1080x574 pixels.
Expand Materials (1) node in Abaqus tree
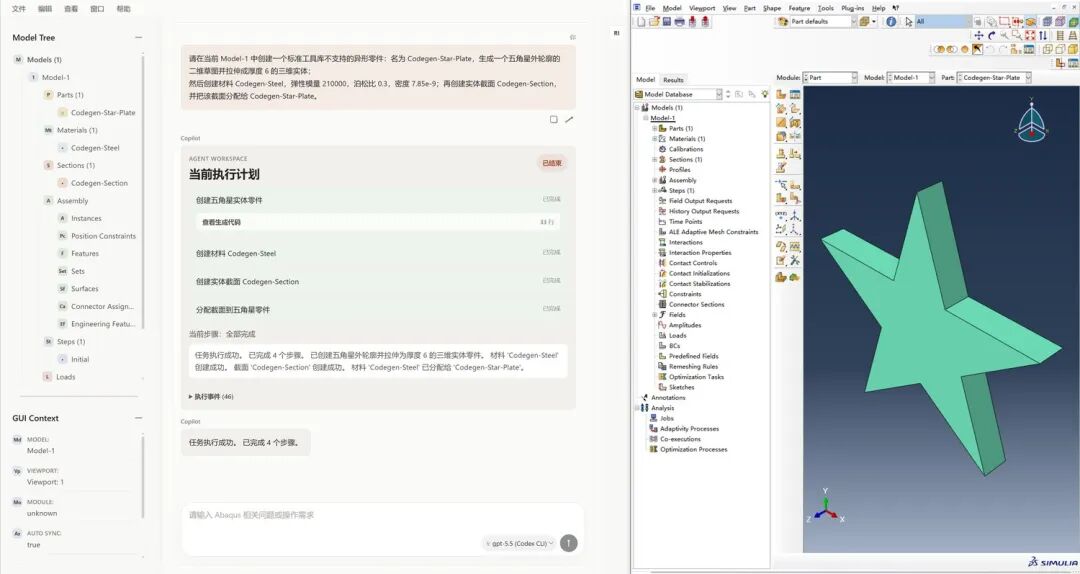click(654, 139)
